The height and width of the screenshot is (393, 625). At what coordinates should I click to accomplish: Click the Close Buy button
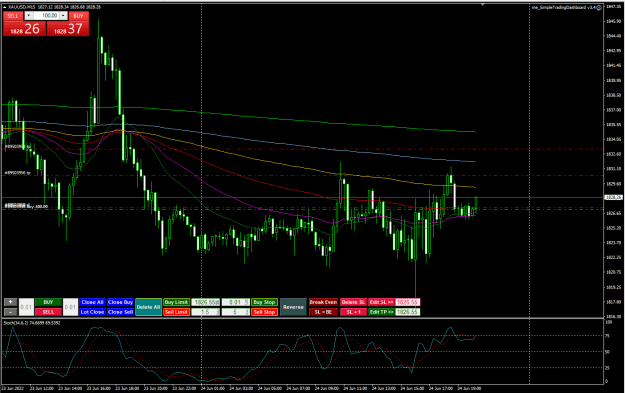pyautogui.click(x=120, y=302)
